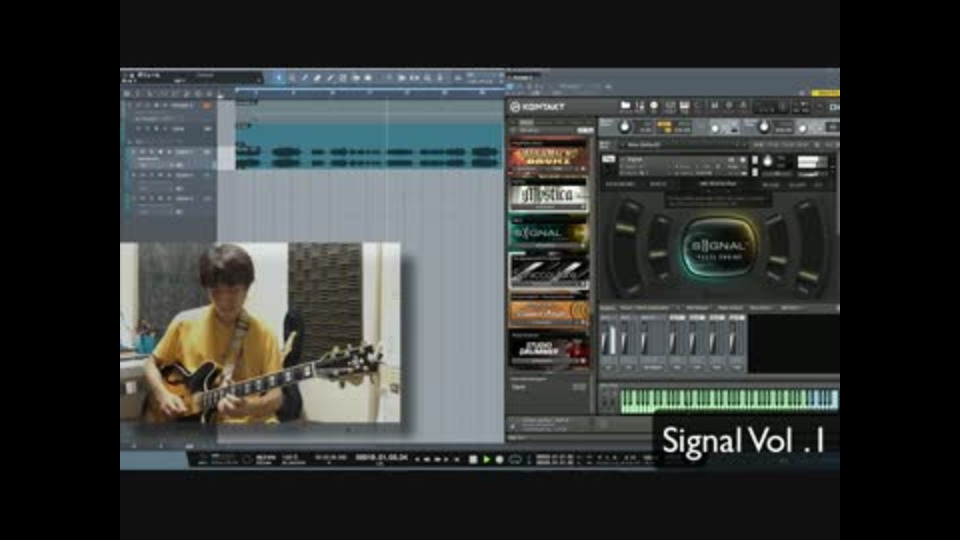Toggle Kontakt on-screen keyboard icon
This screenshot has height=540, width=960.
point(684,107)
